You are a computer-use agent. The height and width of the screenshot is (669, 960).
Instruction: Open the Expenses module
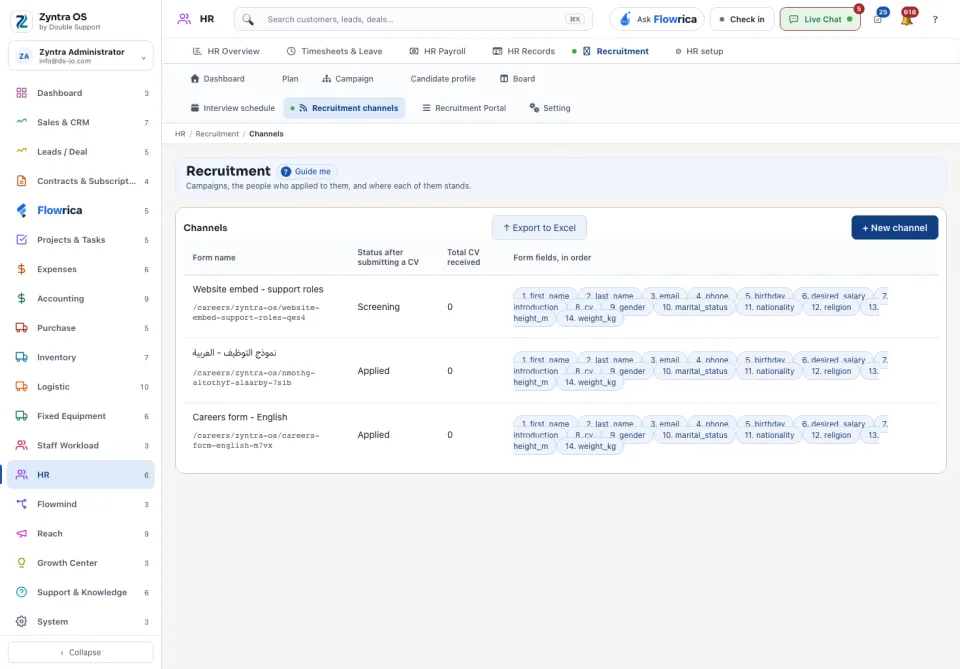[80, 269]
